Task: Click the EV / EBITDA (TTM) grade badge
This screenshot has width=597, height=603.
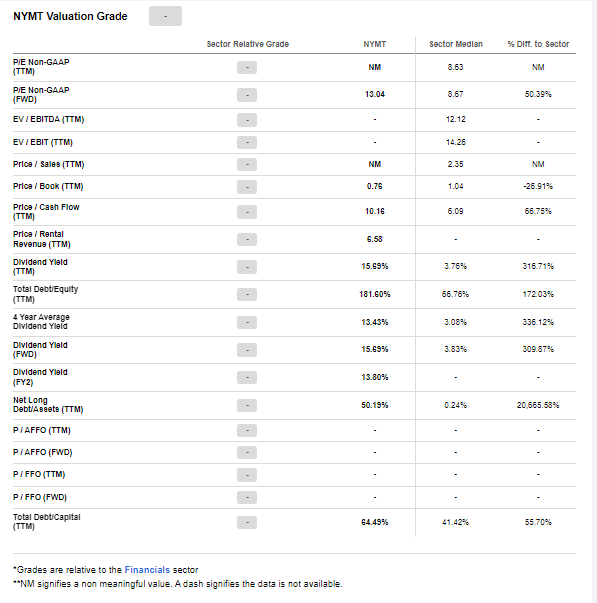Action: pos(247,120)
